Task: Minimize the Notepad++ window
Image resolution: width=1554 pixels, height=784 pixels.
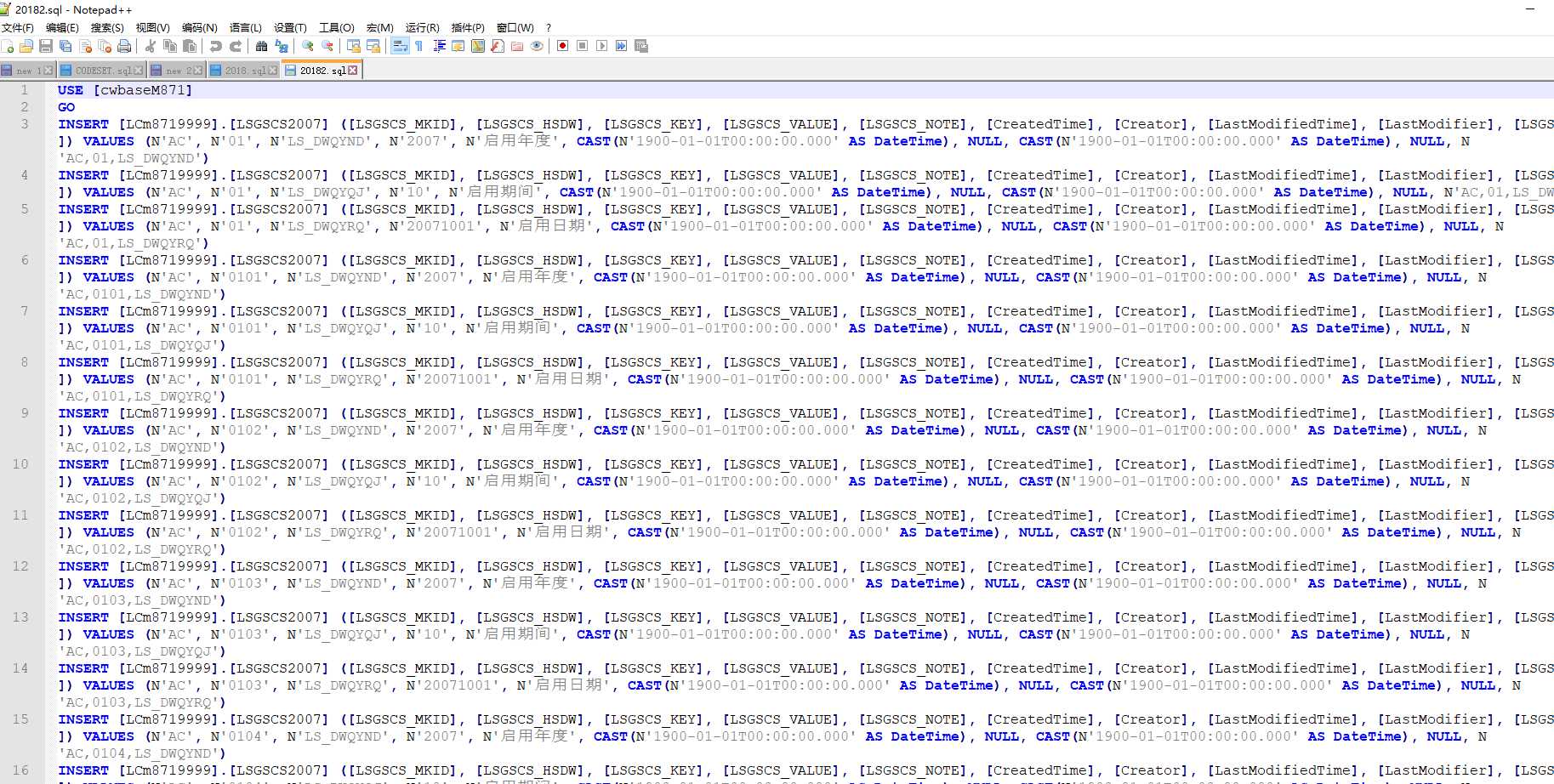Action: [x=1529, y=9]
